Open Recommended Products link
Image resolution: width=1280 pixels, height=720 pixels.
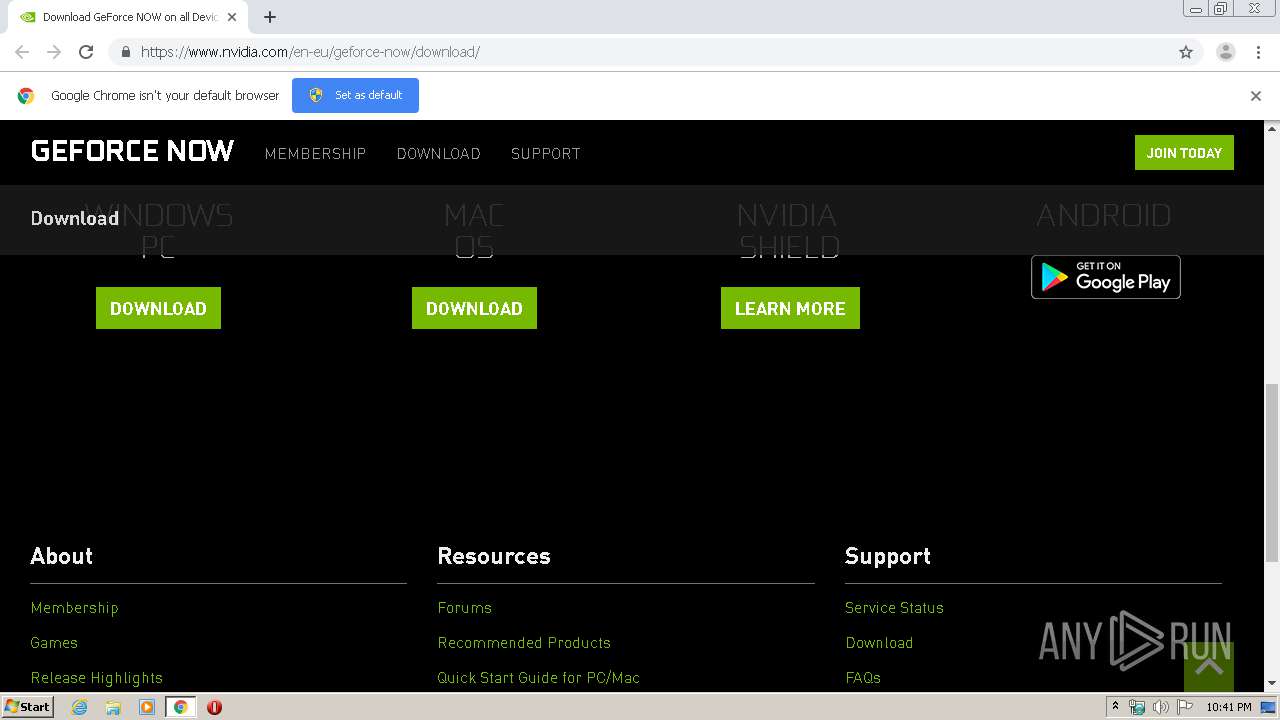(x=524, y=643)
